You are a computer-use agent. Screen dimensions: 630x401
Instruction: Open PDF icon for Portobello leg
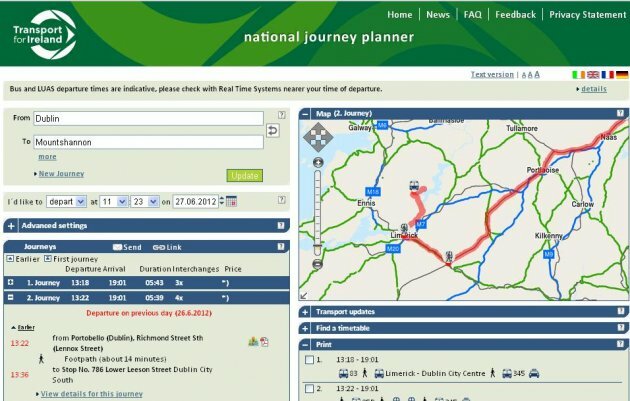(264, 342)
